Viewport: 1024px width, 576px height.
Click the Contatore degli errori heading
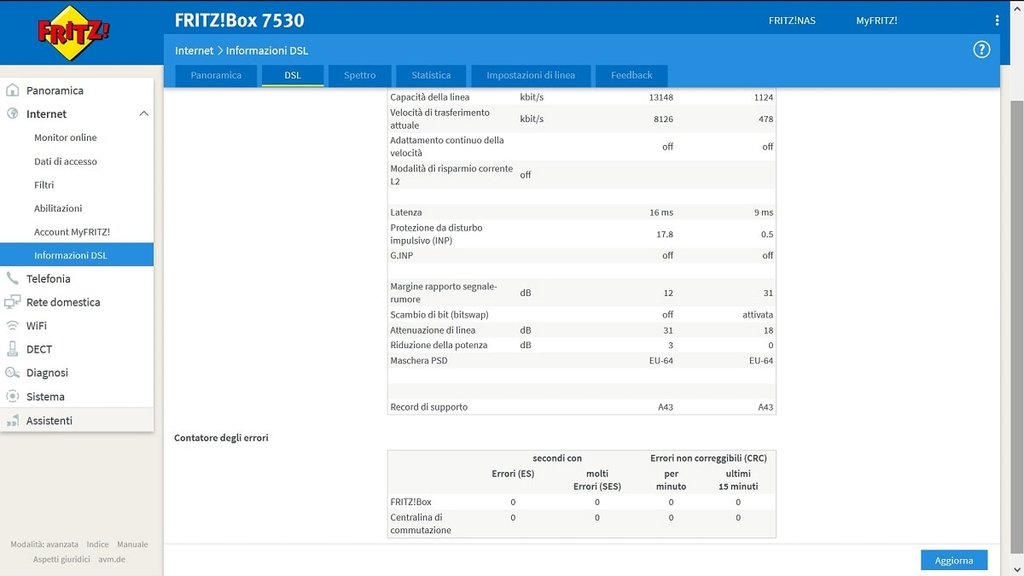(221, 438)
